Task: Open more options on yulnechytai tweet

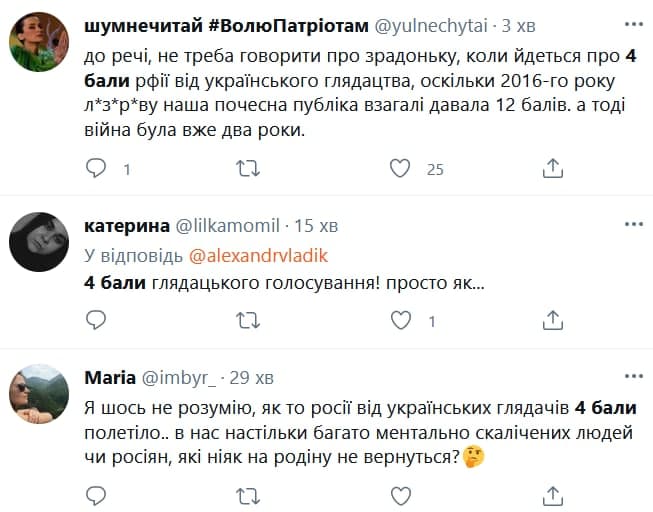Action: (x=633, y=24)
